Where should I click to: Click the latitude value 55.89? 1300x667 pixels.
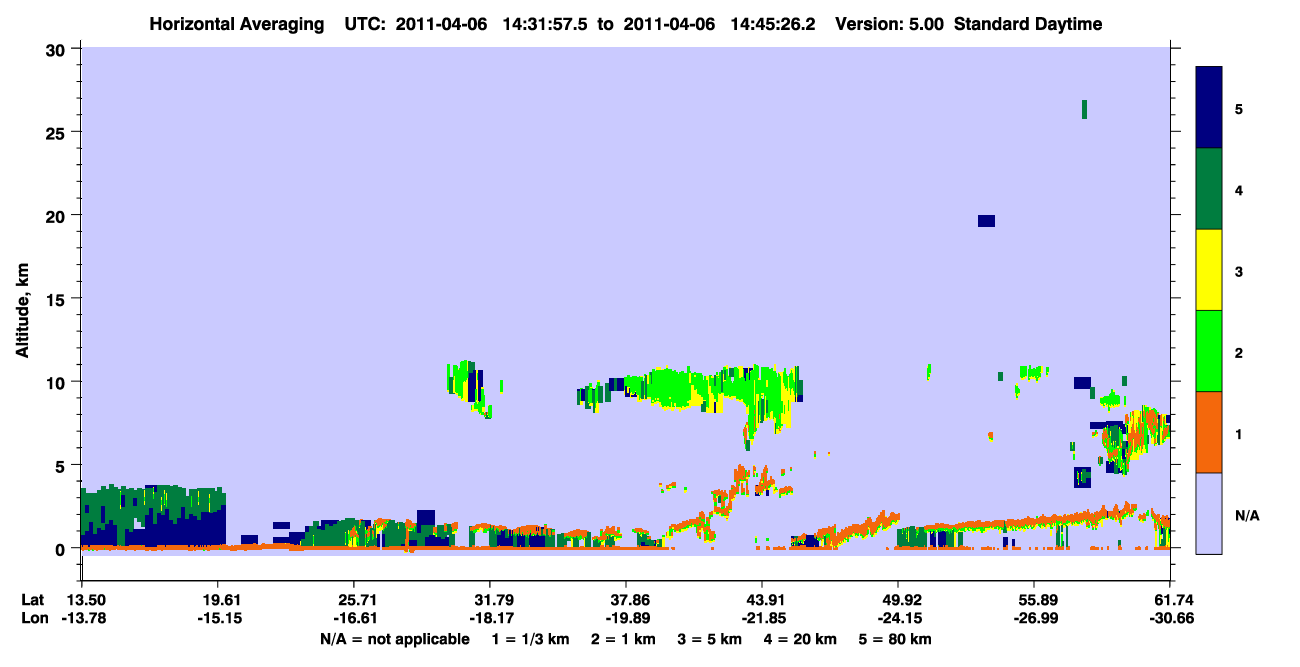coord(1034,600)
